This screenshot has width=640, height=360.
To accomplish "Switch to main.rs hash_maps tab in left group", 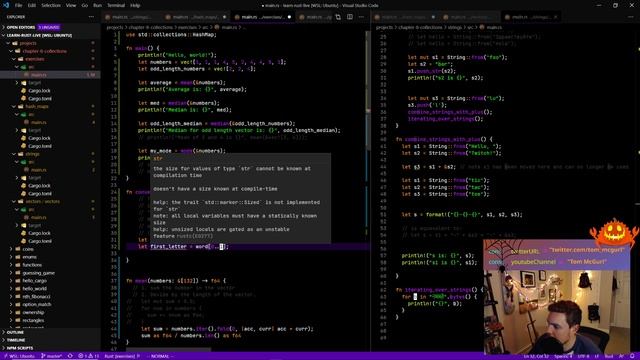I will [196, 17].
